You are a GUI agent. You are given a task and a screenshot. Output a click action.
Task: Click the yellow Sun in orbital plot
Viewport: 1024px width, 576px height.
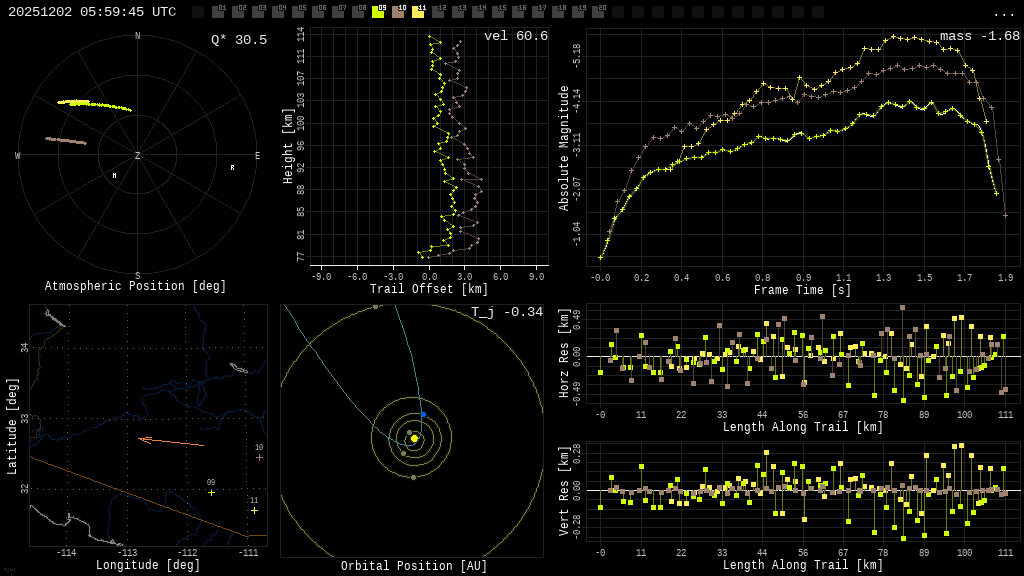point(414,438)
